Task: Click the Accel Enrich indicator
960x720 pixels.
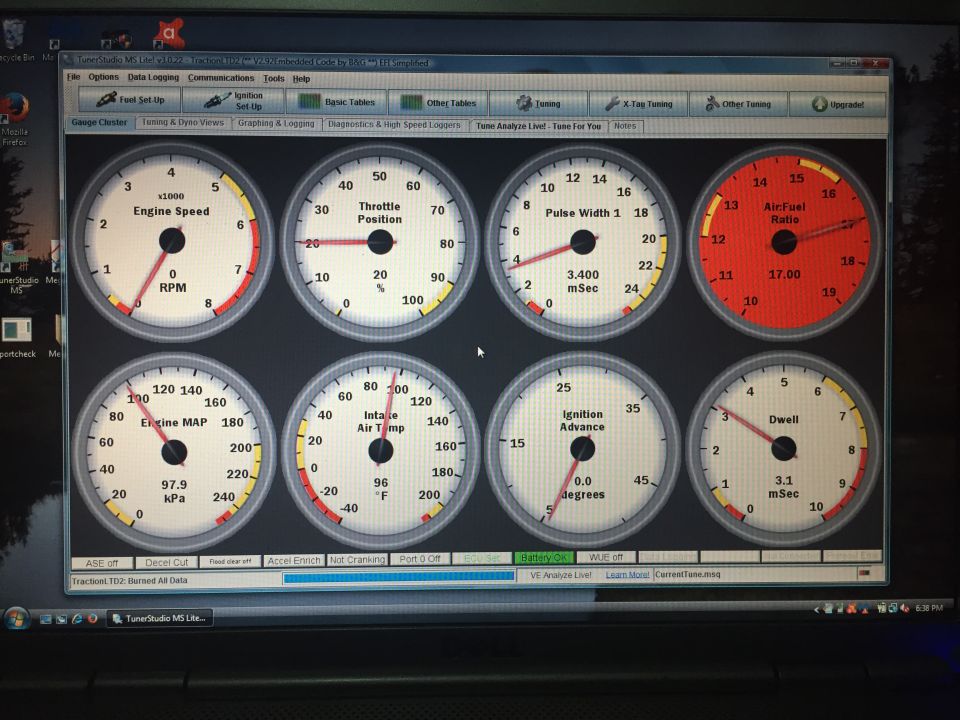Action: click(x=294, y=560)
